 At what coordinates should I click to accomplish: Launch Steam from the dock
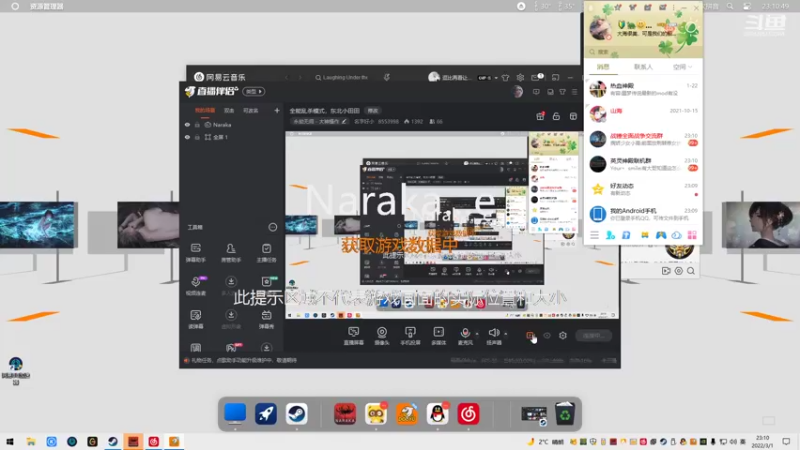coord(296,414)
